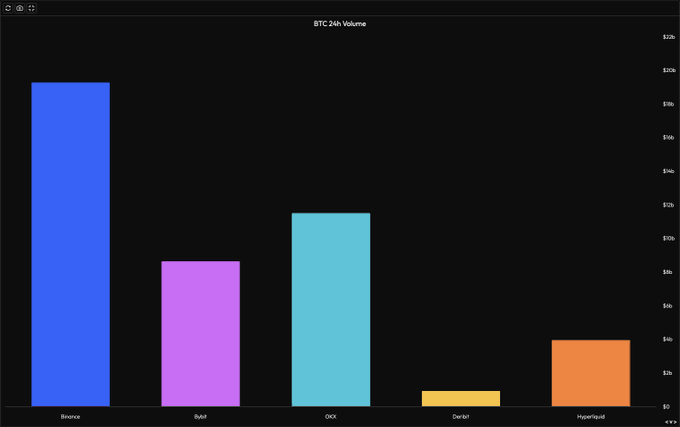
Task: Click the $8b axis tick label
Action: 667,272
